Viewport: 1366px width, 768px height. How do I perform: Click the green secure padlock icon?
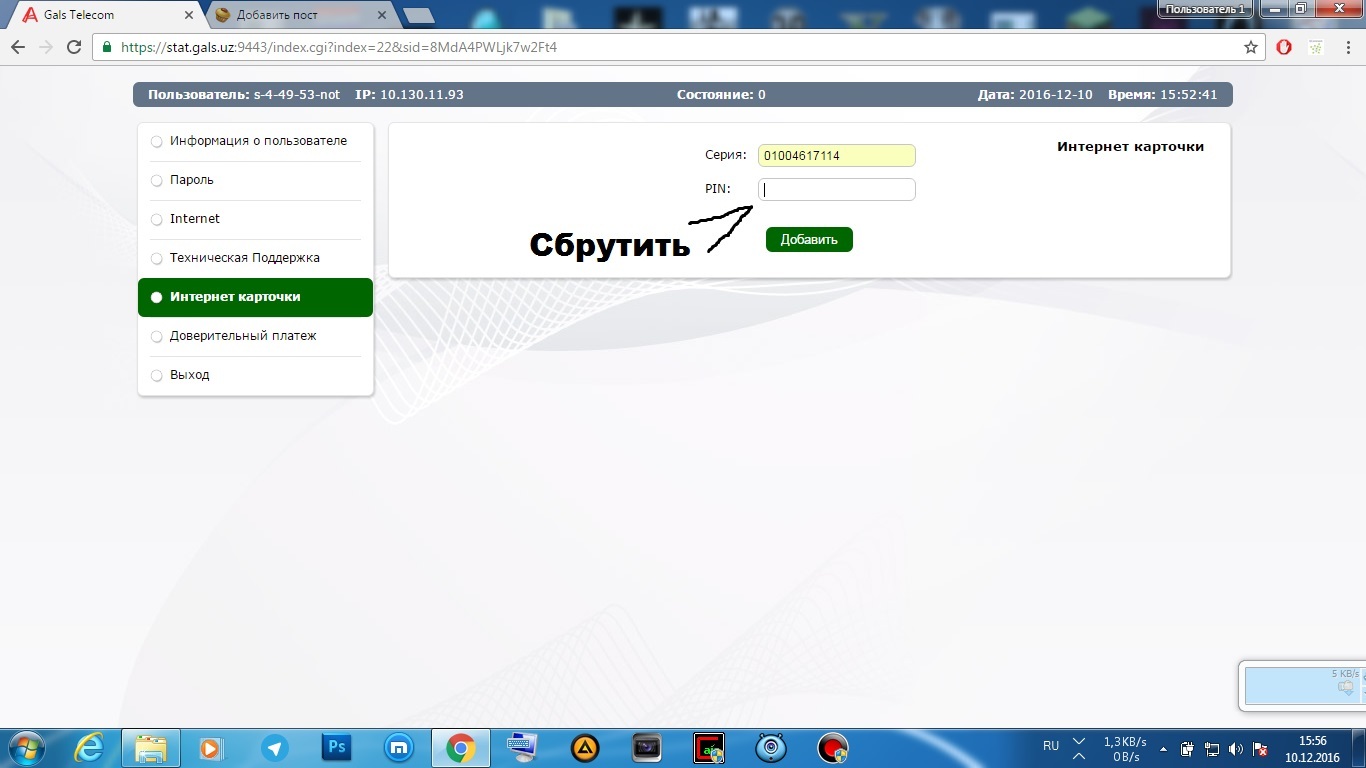(x=107, y=47)
